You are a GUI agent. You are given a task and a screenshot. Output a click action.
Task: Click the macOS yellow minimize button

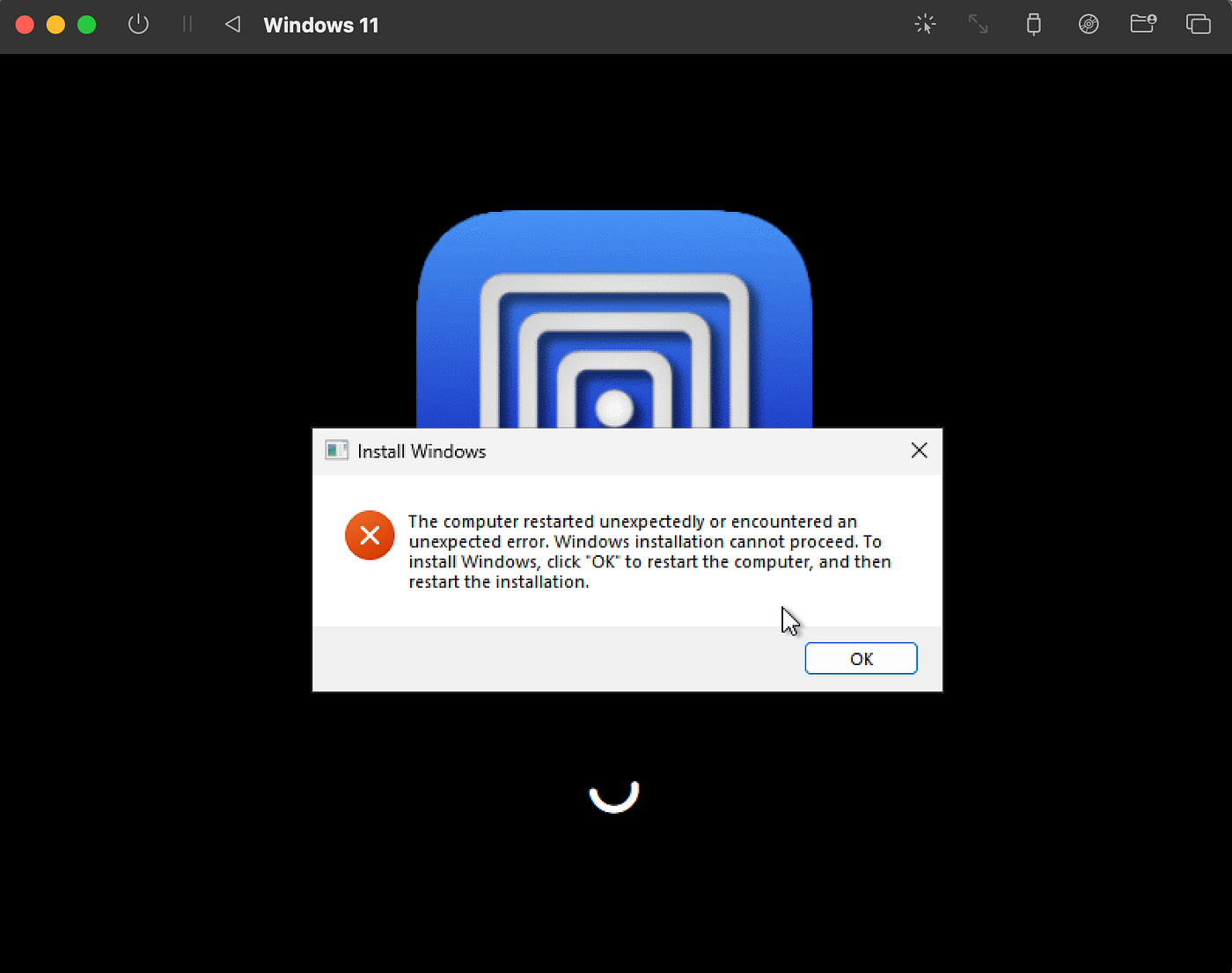pyautogui.click(x=55, y=25)
